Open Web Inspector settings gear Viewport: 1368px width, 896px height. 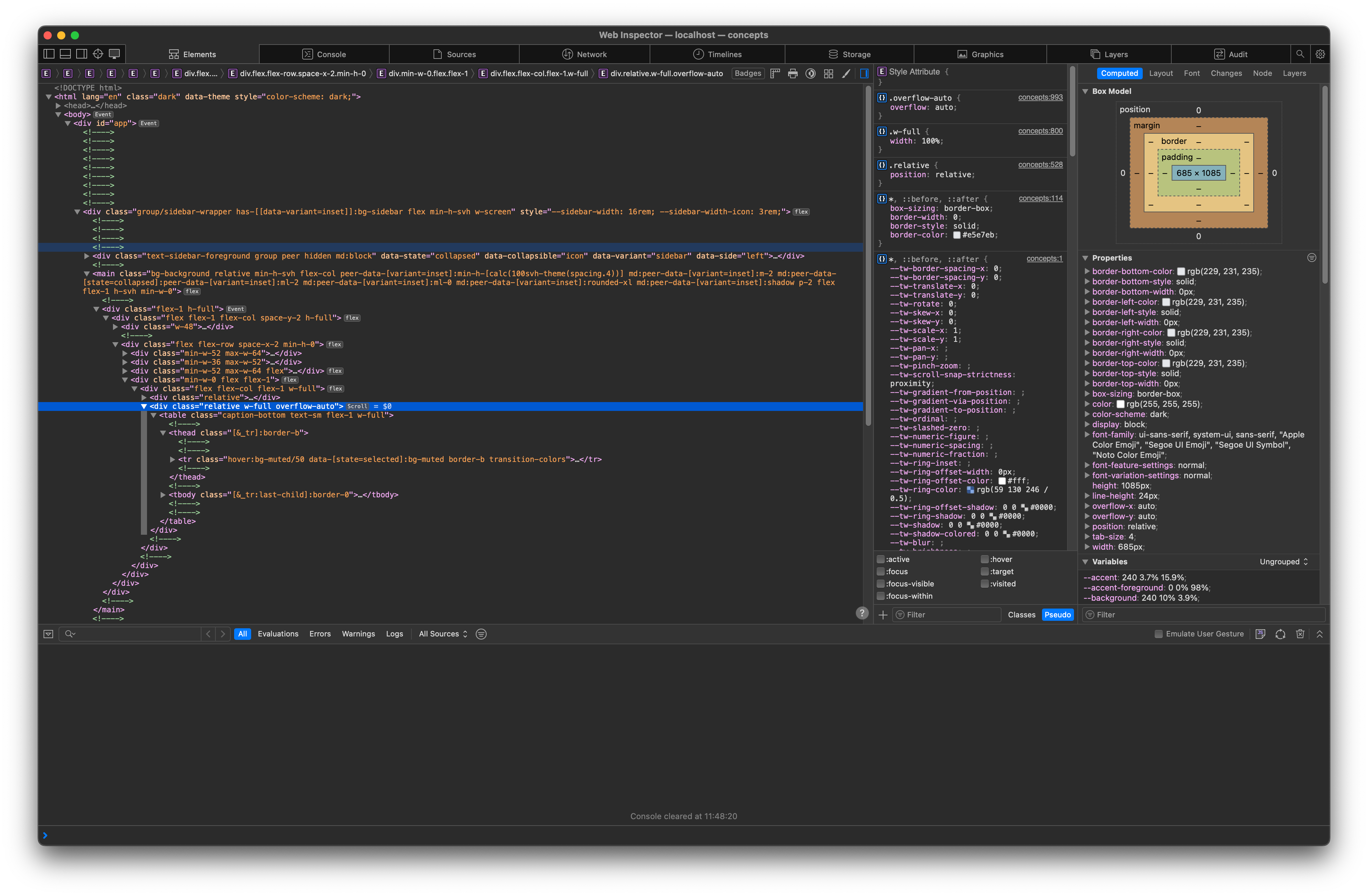coord(1320,54)
